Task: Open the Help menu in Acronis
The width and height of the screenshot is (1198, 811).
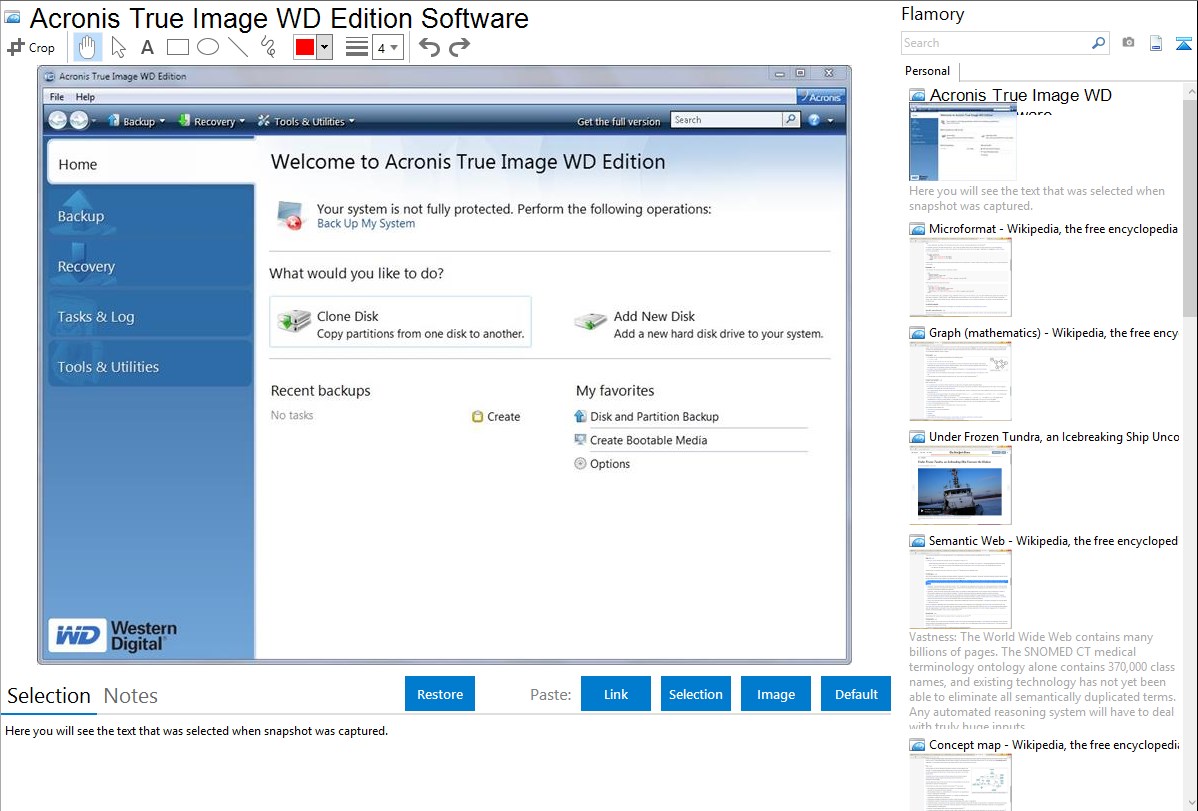Action: click(86, 97)
